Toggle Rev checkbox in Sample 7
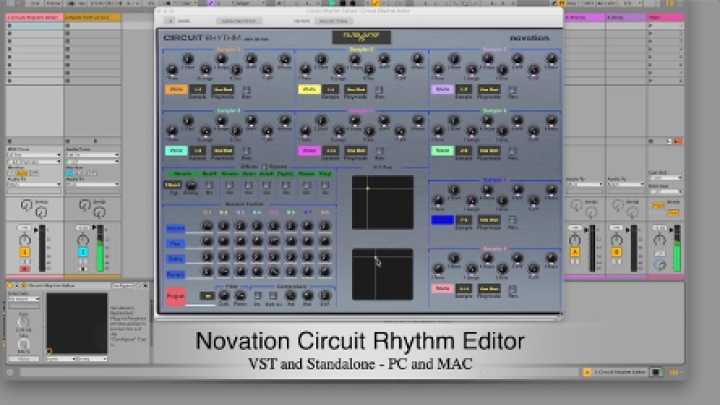Screen dimensions: 720x405 point(512,220)
